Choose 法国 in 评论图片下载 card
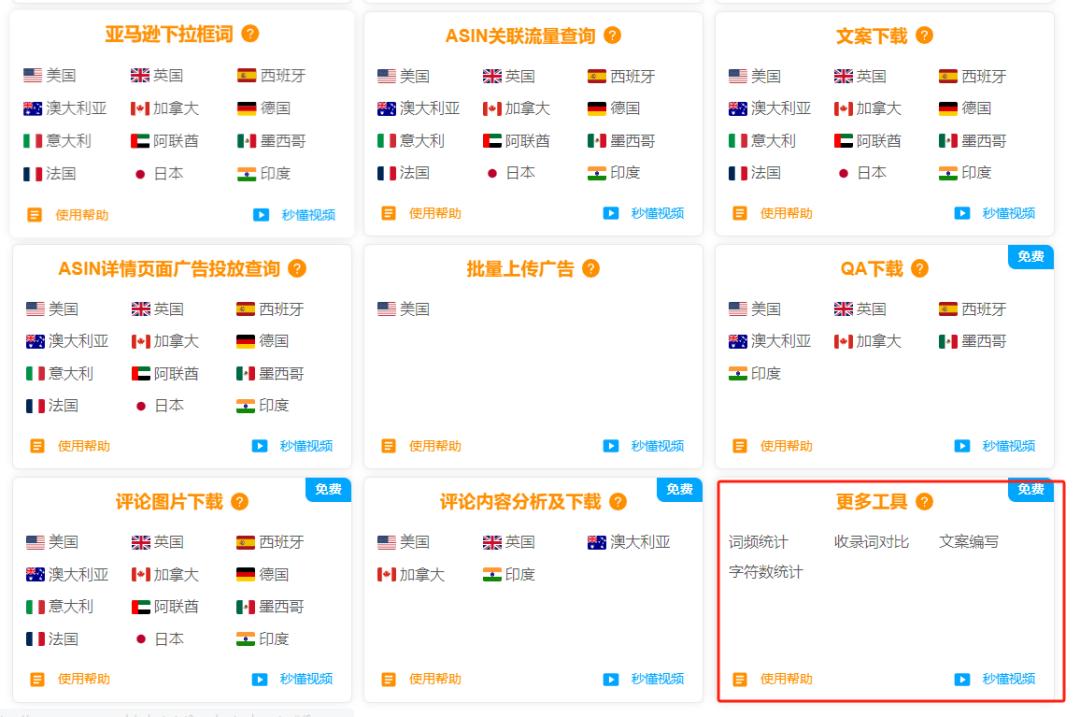This screenshot has height=717, width=1080. click(52, 639)
